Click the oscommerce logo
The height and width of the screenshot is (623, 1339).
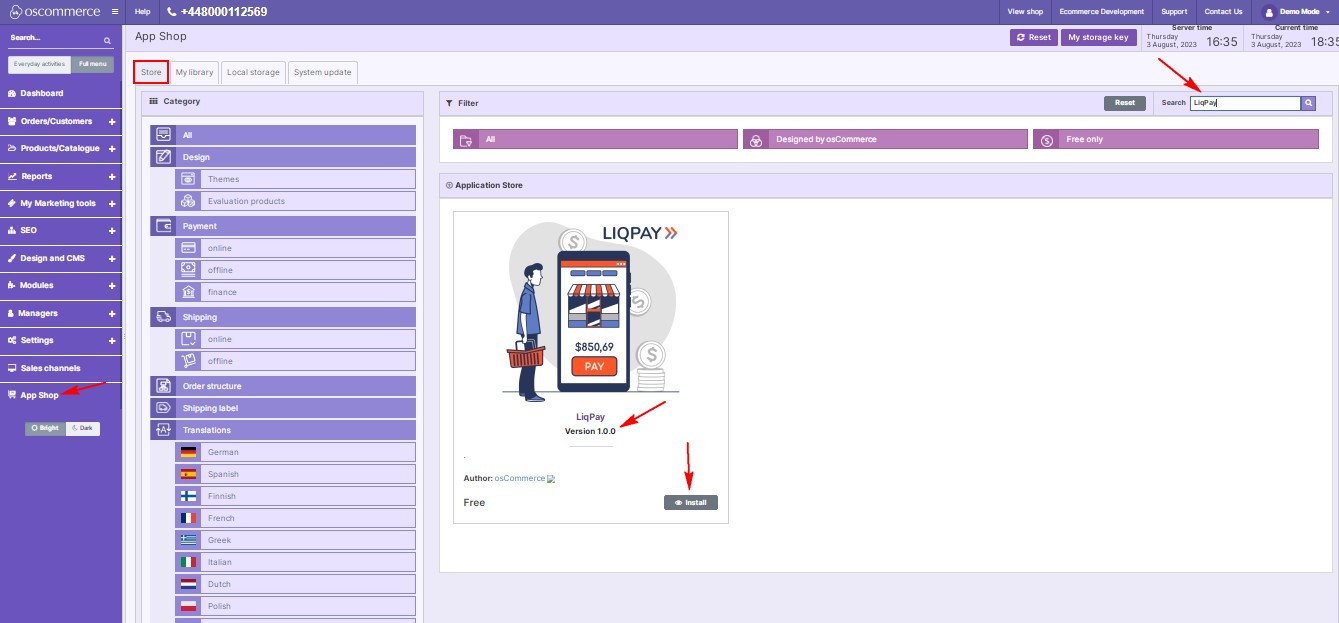coord(53,11)
